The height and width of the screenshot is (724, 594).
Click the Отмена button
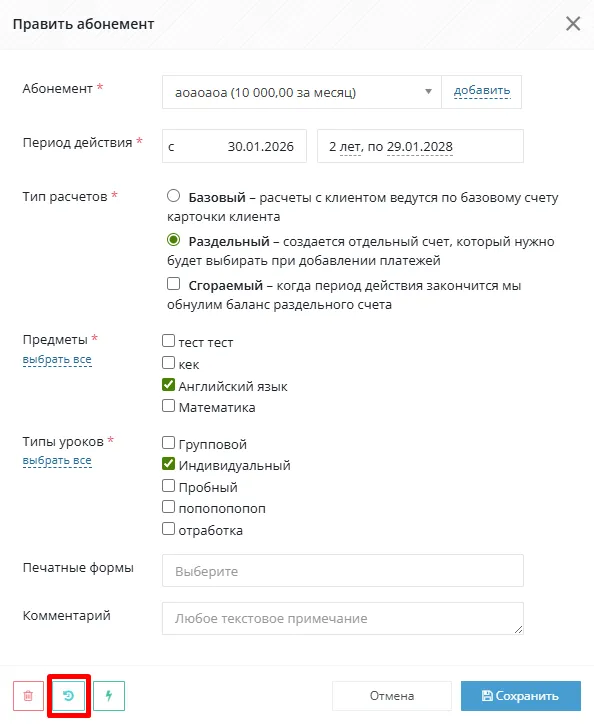click(392, 695)
